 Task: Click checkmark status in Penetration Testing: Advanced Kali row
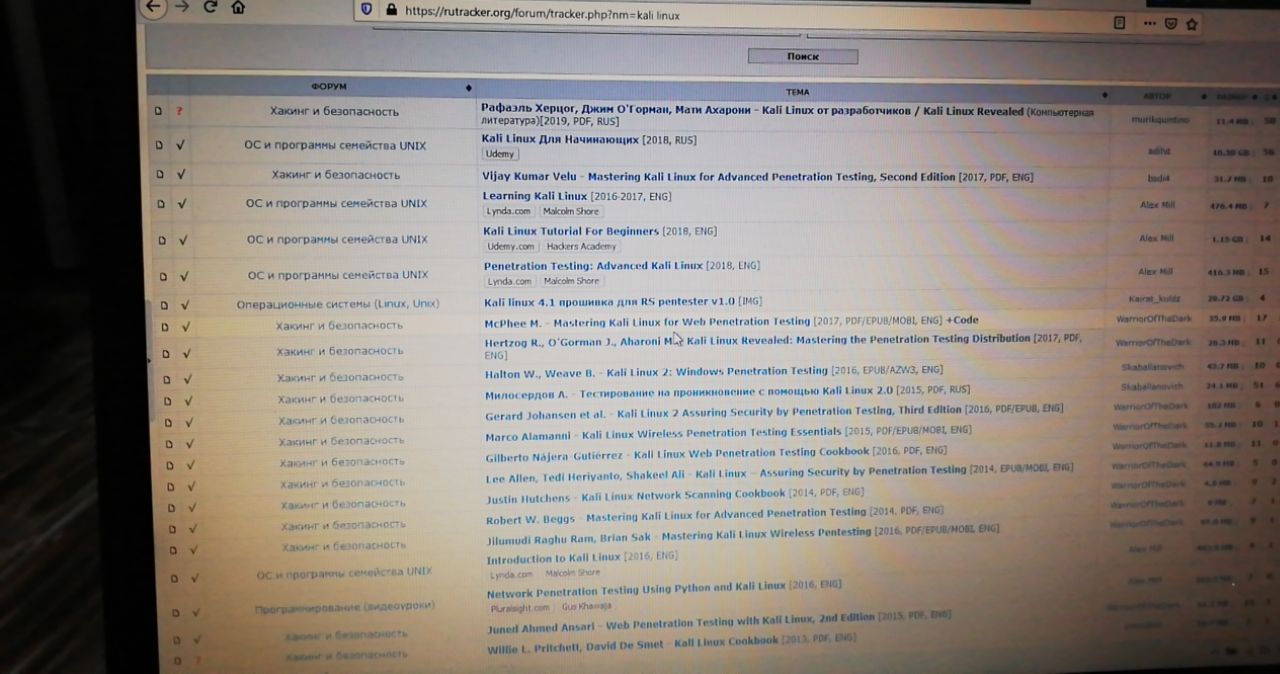(x=184, y=276)
